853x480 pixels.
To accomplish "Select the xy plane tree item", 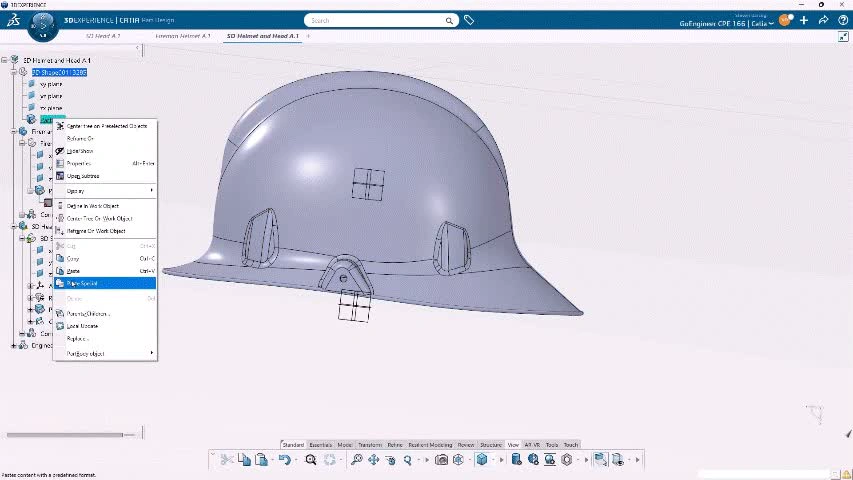I will point(51,84).
